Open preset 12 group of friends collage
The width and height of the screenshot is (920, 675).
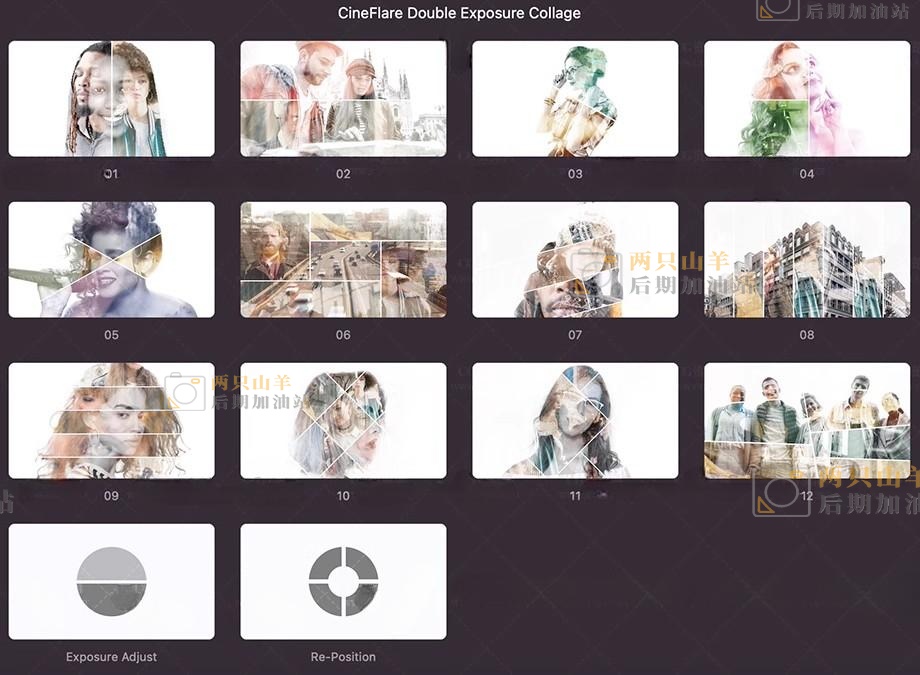807,421
